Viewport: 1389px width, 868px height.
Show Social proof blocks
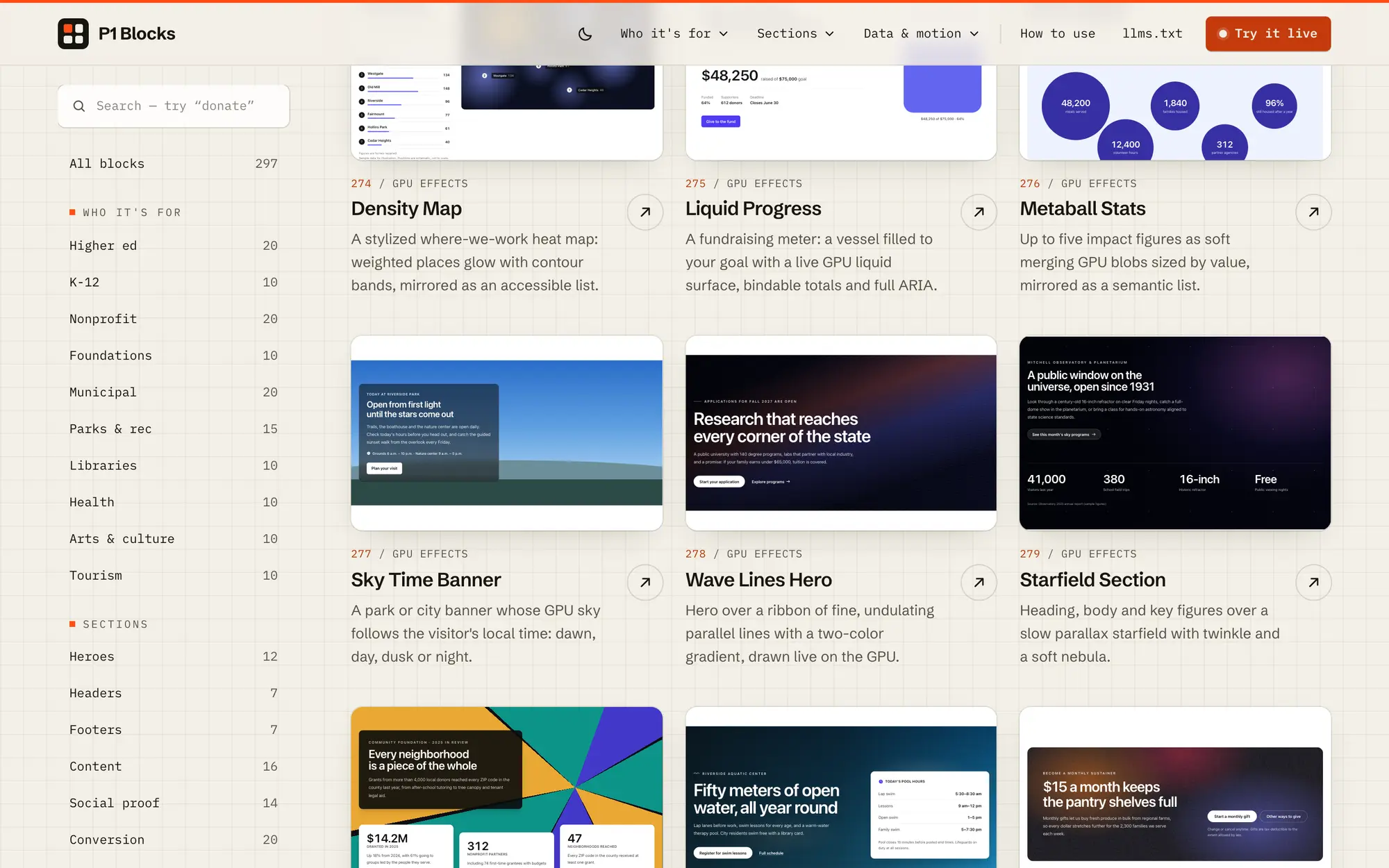point(174,803)
